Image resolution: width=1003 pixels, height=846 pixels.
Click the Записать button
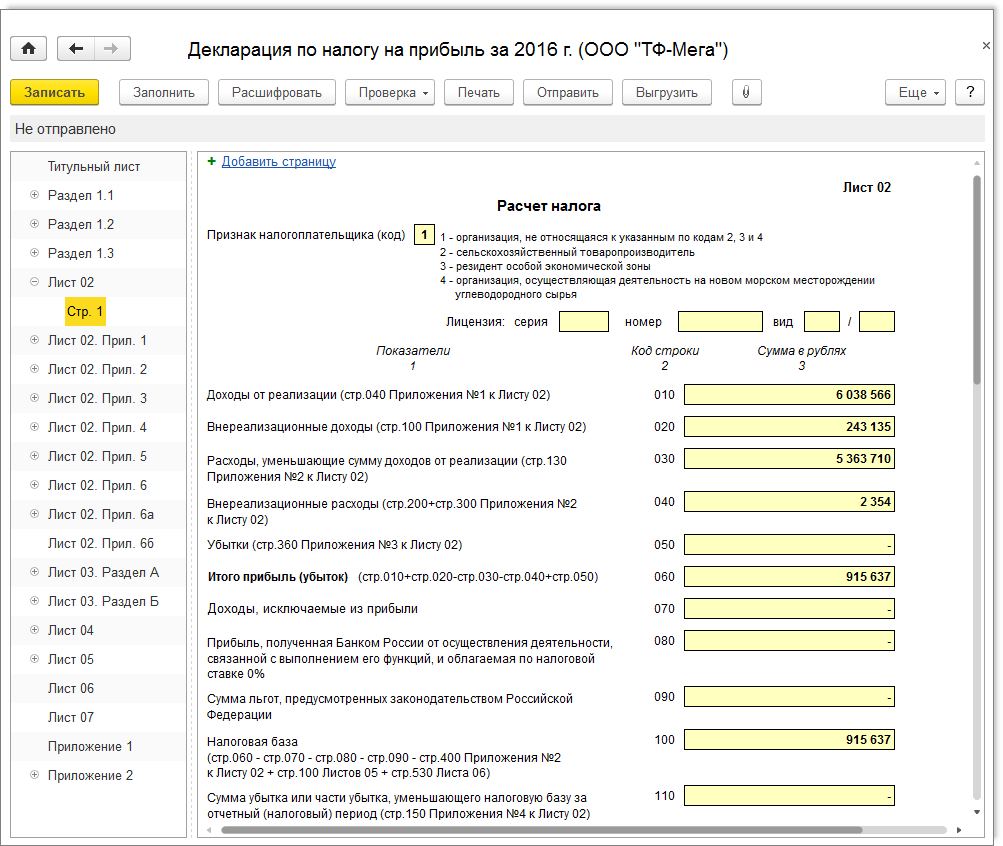tap(54, 92)
